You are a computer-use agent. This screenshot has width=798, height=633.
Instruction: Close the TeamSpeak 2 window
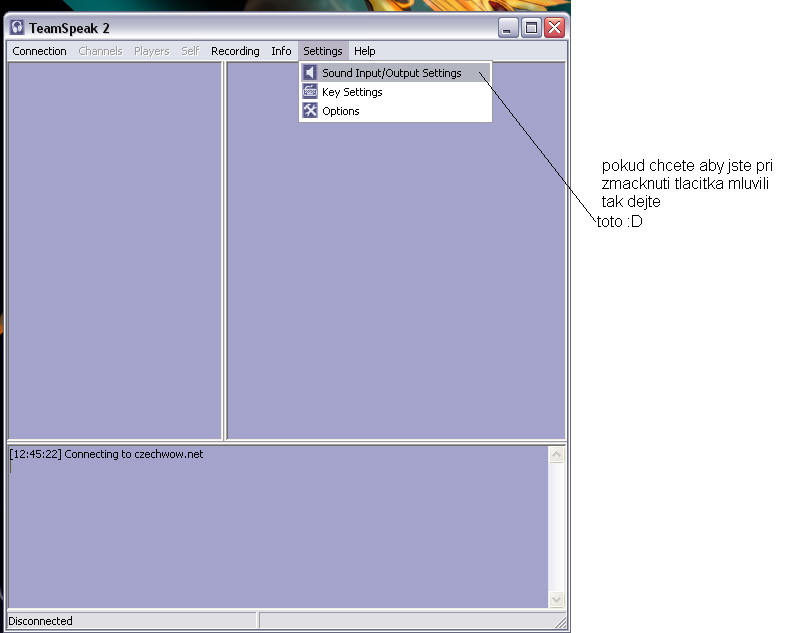[554, 28]
